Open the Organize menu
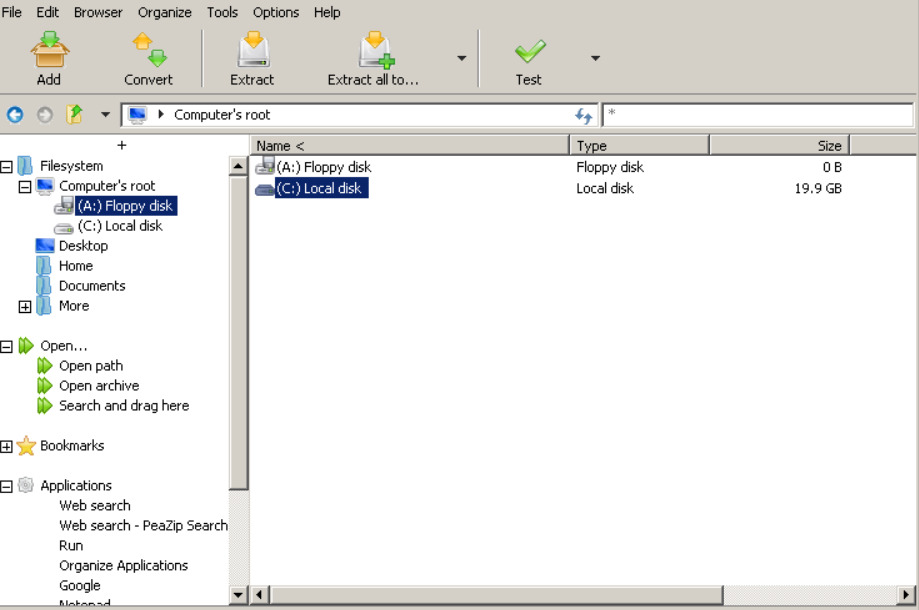This screenshot has width=919, height=610. (x=165, y=12)
